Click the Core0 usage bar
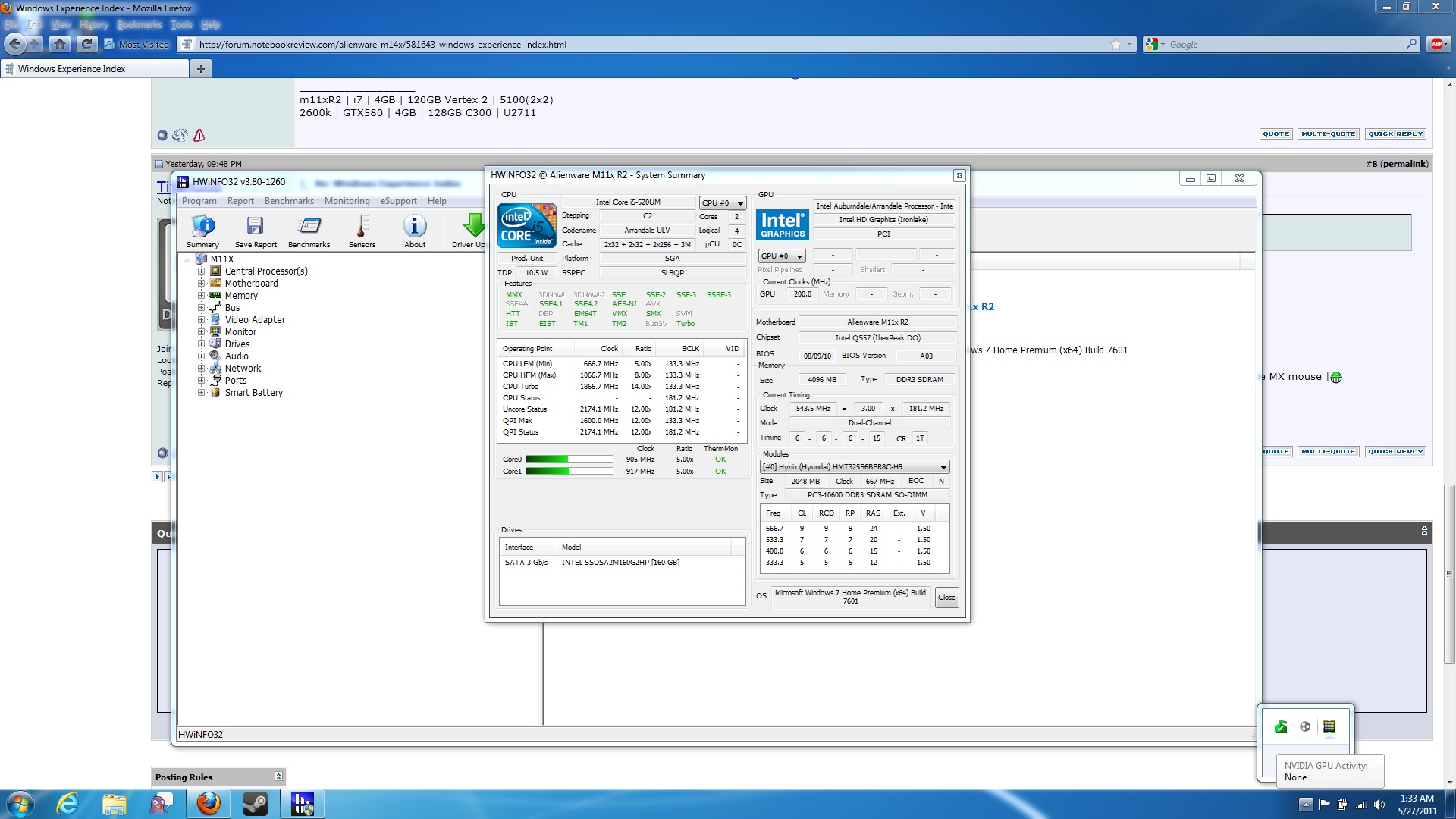1456x819 pixels. click(569, 460)
